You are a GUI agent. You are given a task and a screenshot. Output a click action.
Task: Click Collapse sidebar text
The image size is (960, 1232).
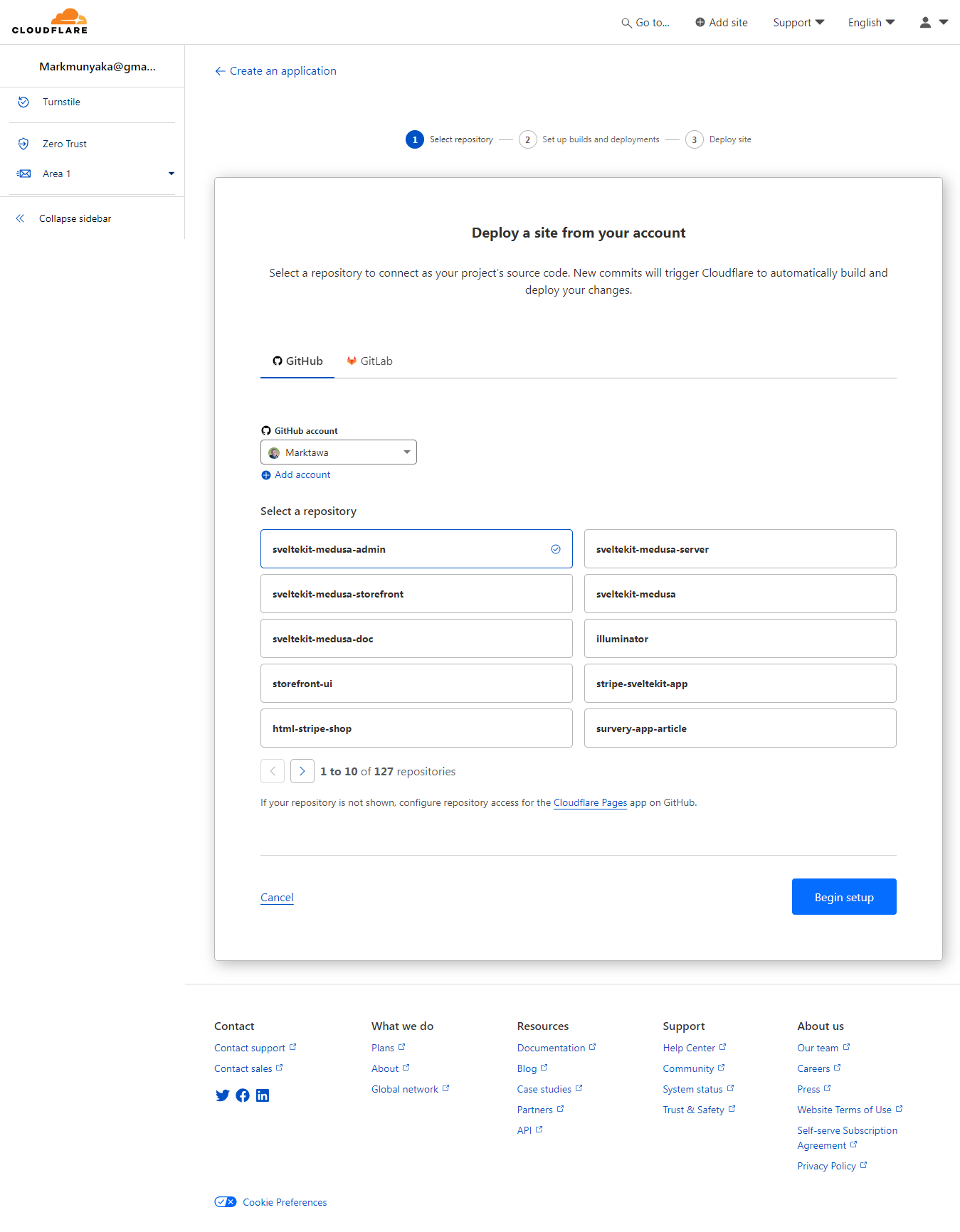coord(75,218)
